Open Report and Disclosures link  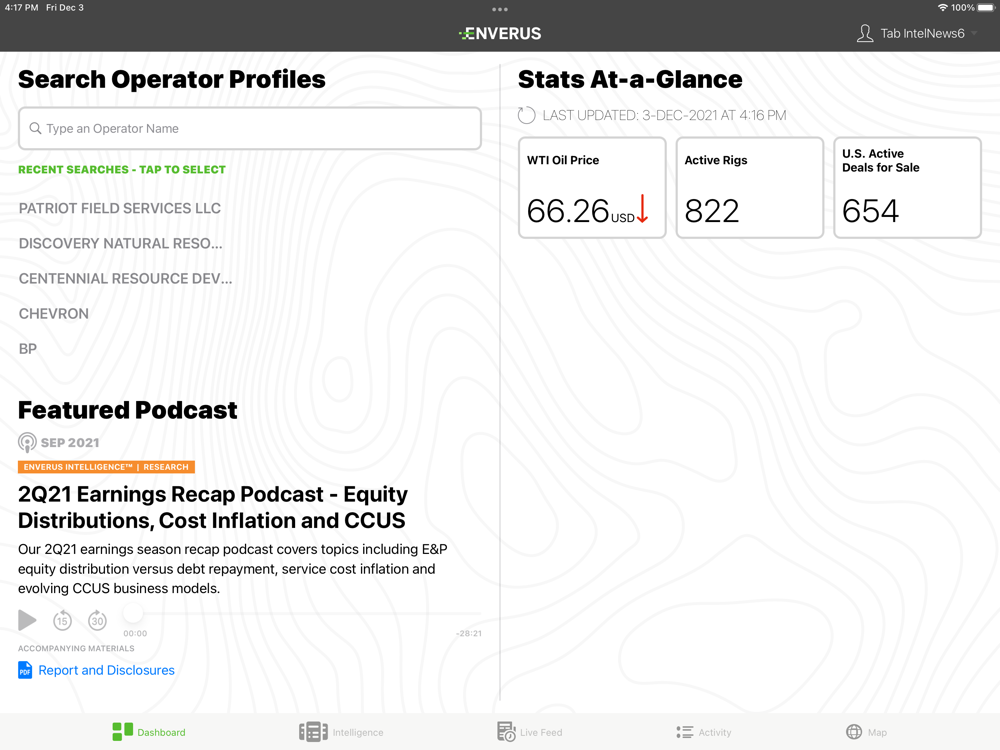(107, 670)
